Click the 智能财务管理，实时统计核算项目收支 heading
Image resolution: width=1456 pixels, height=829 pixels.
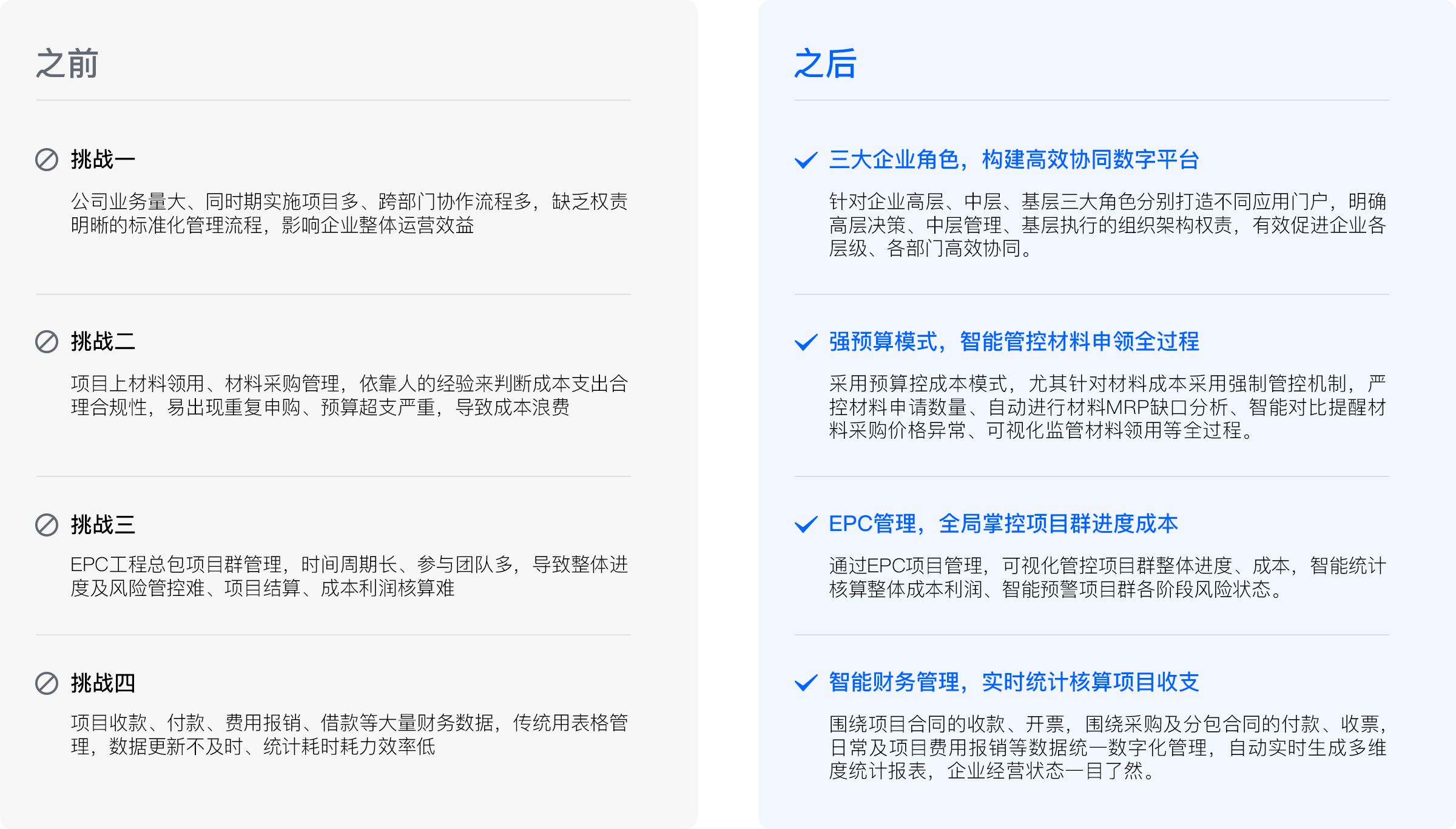1014,682
